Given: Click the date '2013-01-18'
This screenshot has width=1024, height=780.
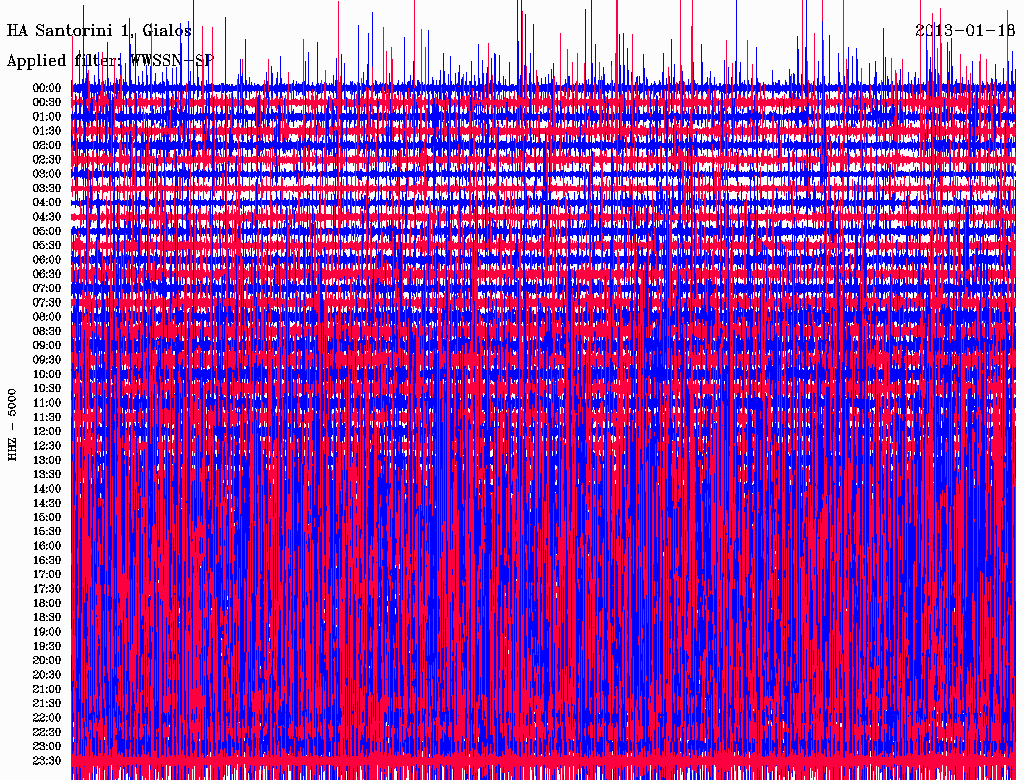Looking at the screenshot, I should coord(965,30).
